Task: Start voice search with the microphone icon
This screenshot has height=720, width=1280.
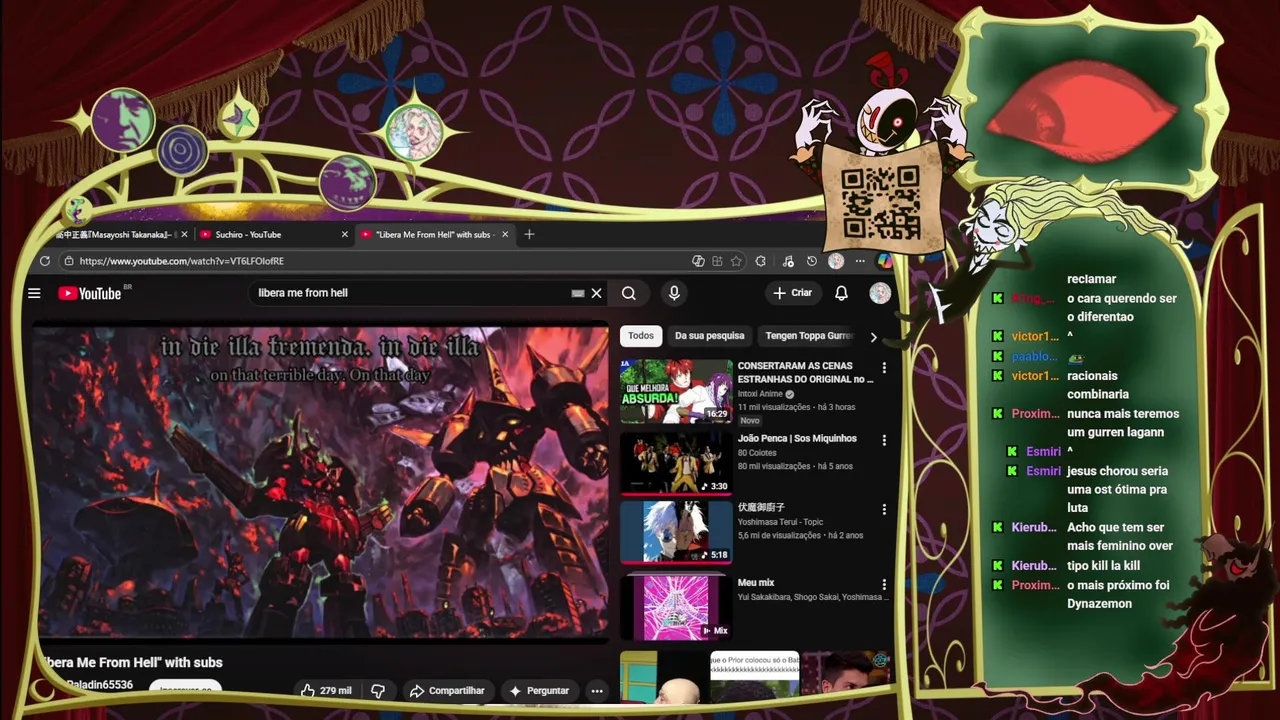Action: pos(674,293)
